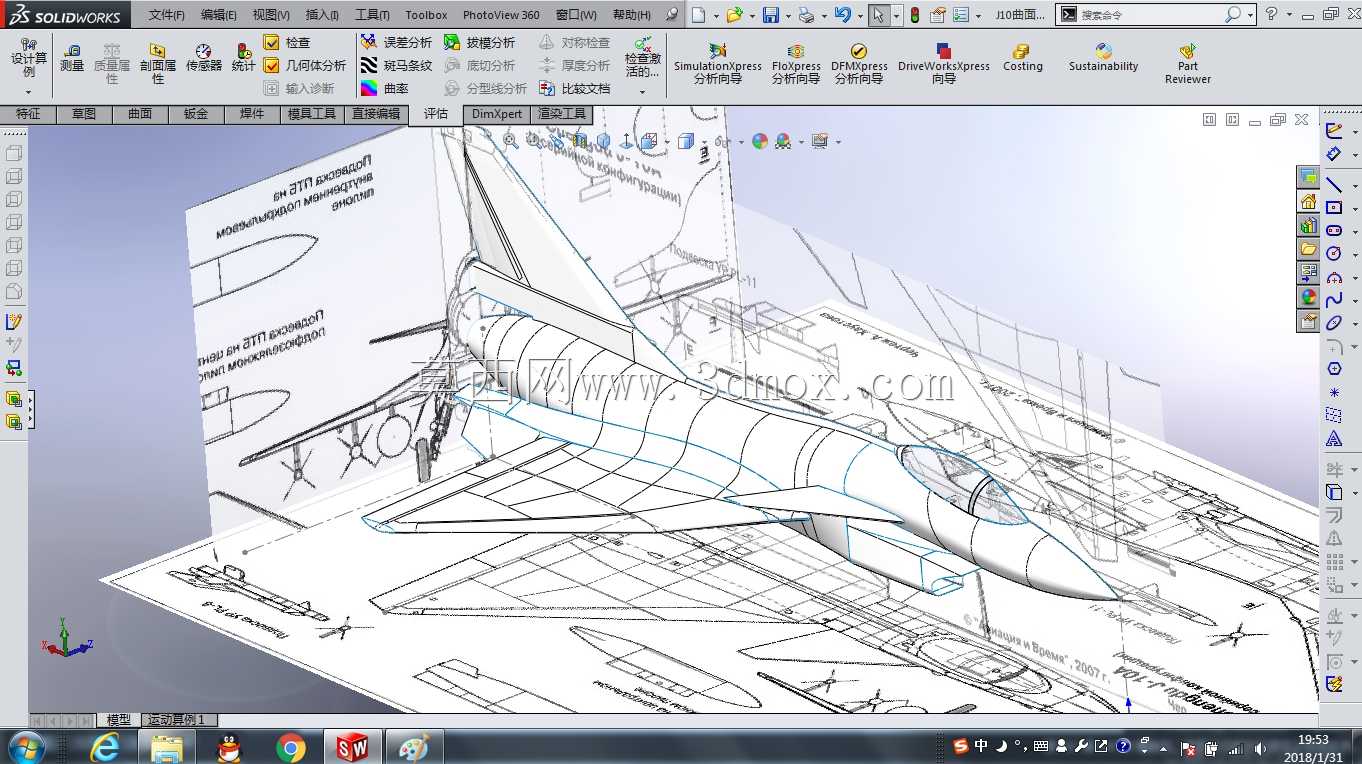Image resolution: width=1362 pixels, height=764 pixels.
Task: Run the 斑马条纹 zebra stripes analysis
Action: pos(397,65)
